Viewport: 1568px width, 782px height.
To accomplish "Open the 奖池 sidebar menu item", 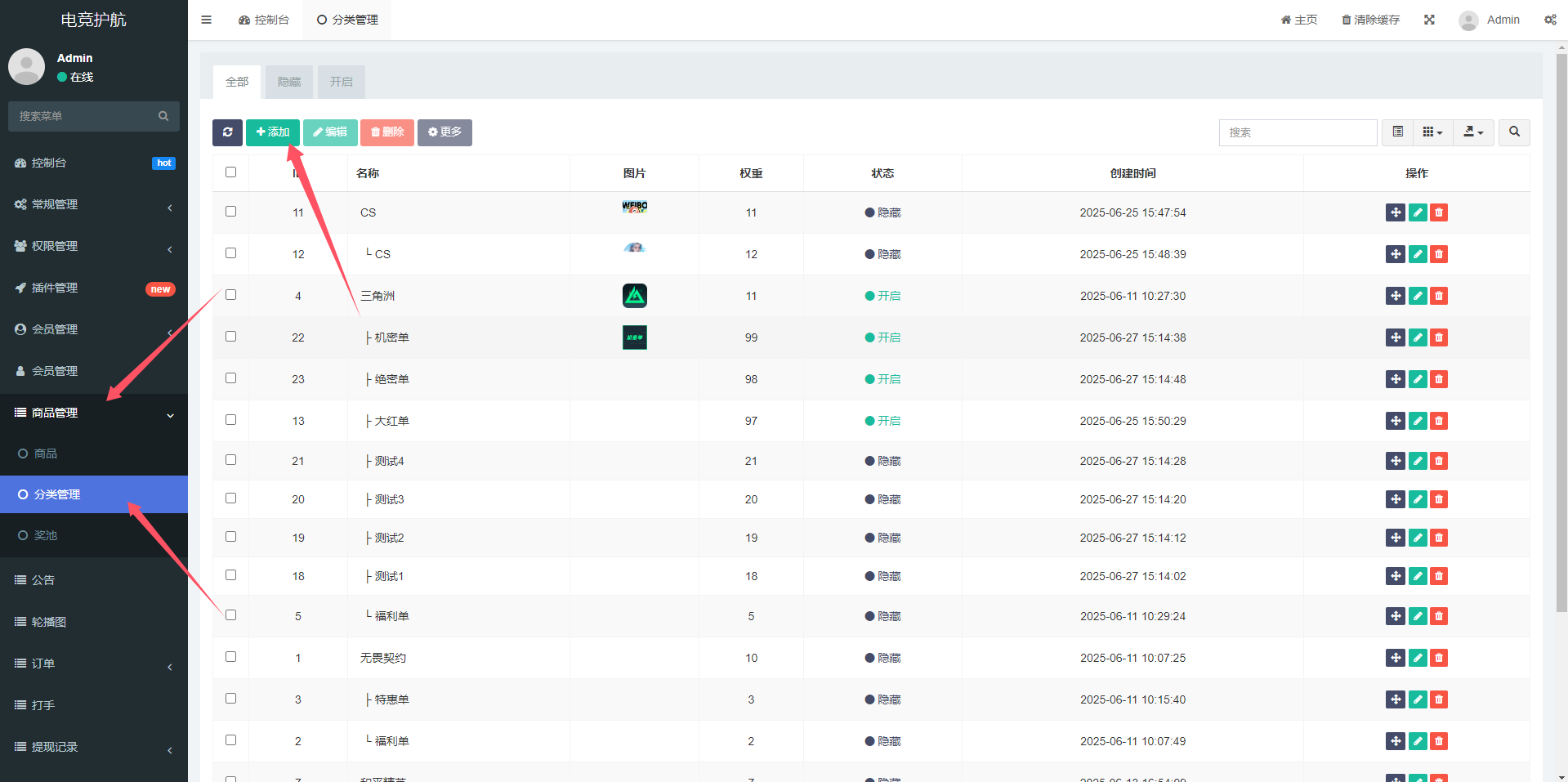I will click(x=46, y=536).
